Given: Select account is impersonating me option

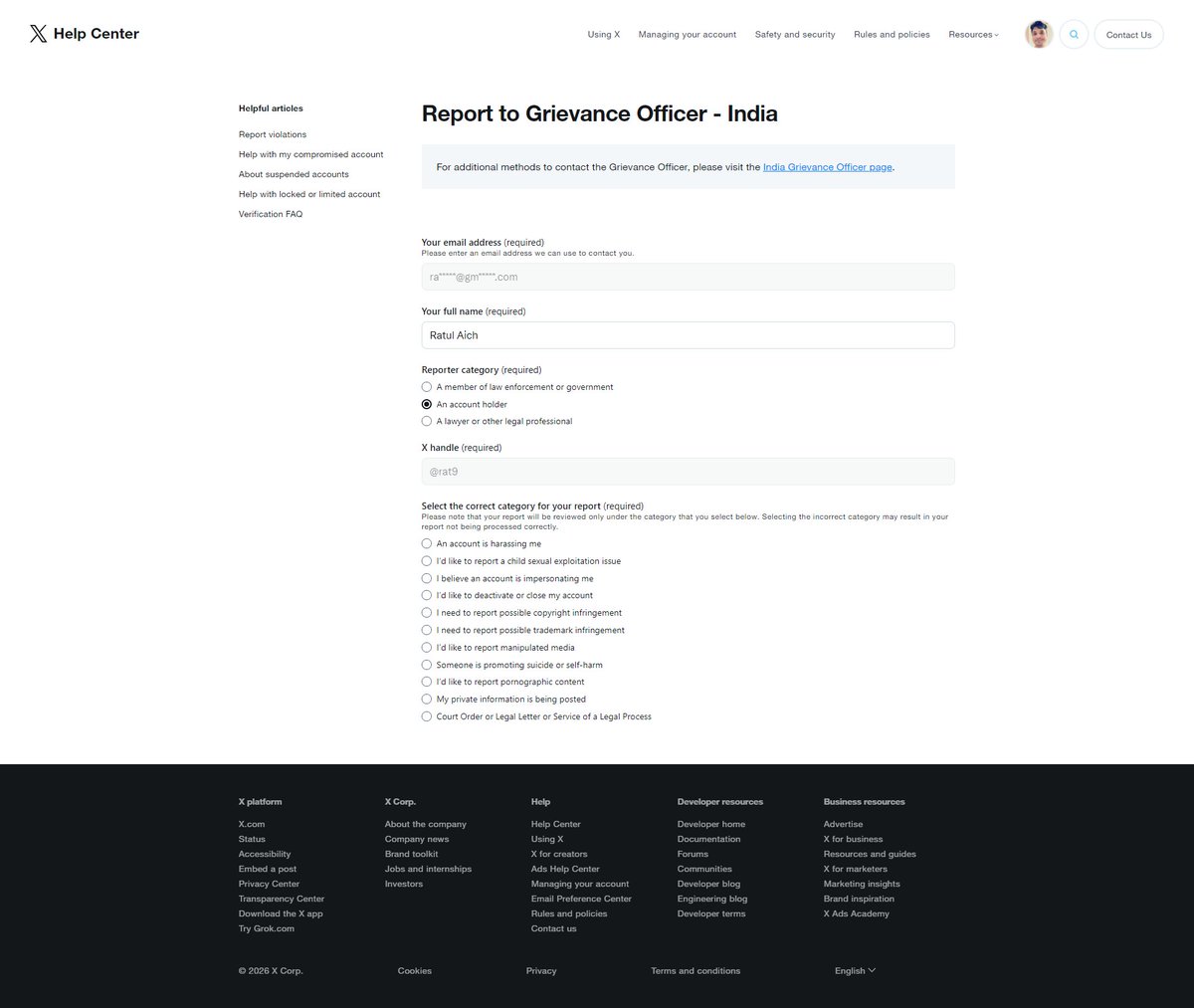Looking at the screenshot, I should (x=427, y=578).
